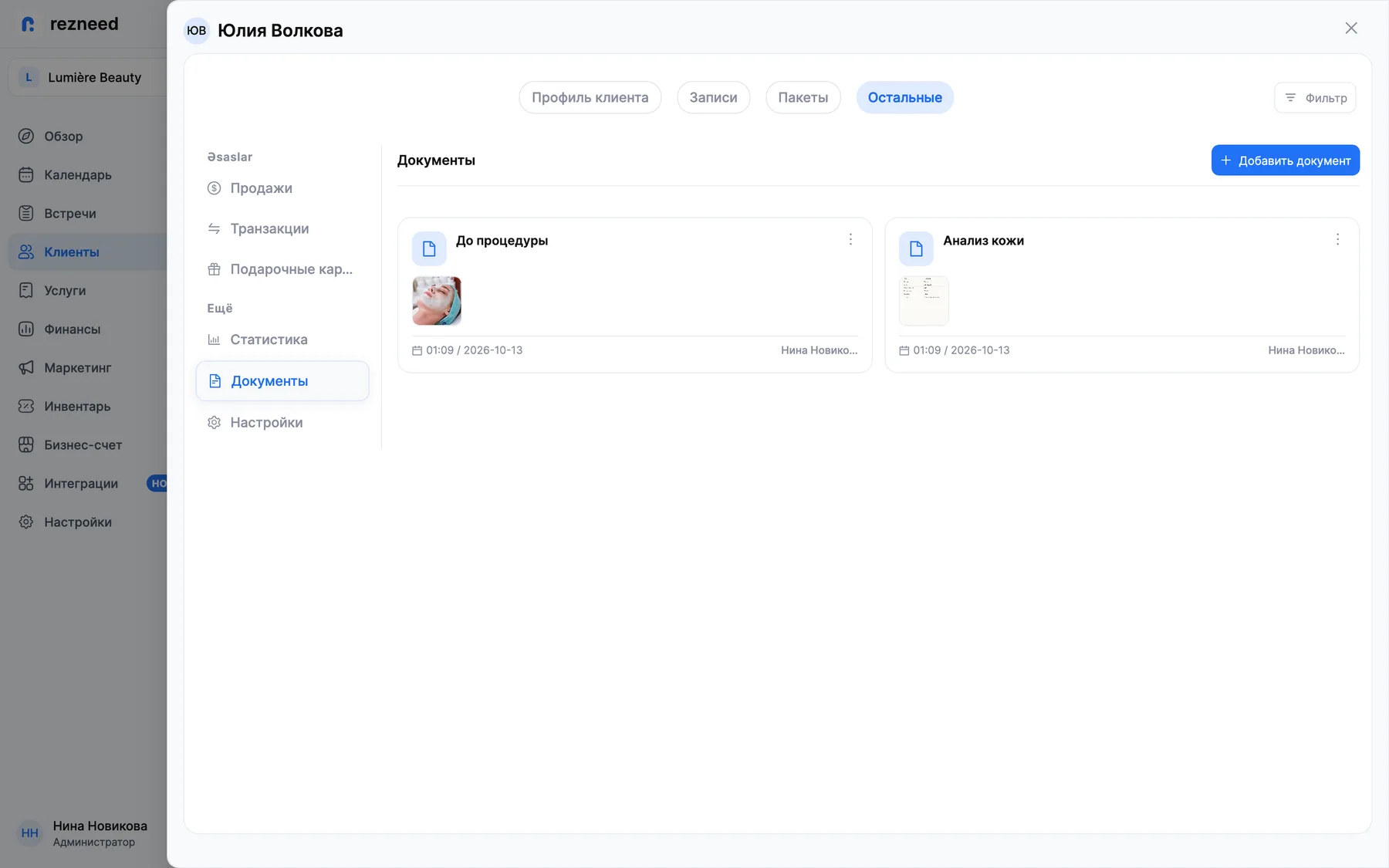Open Транзакции in client submenu
The image size is (1389, 868).
(282, 228)
